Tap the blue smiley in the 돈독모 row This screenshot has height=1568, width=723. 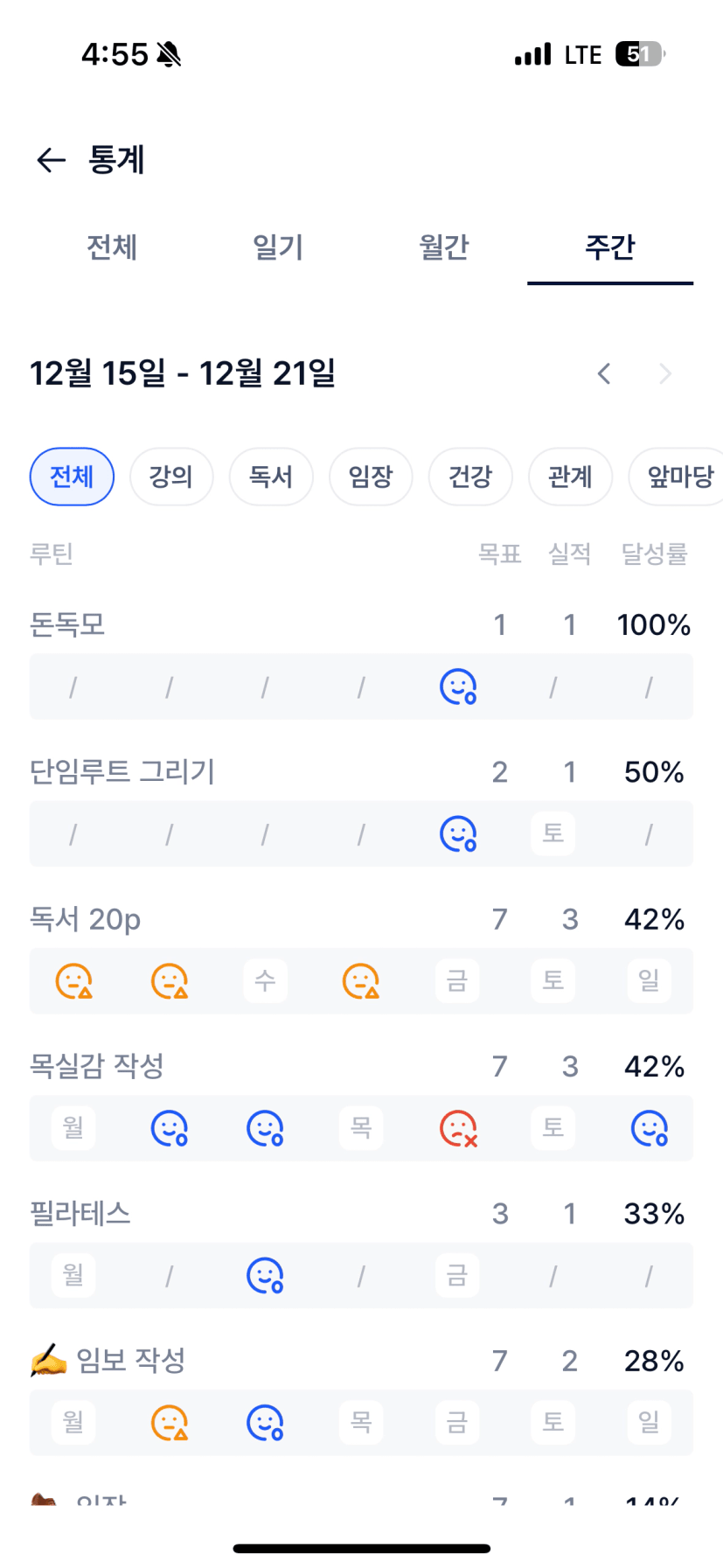coord(457,686)
